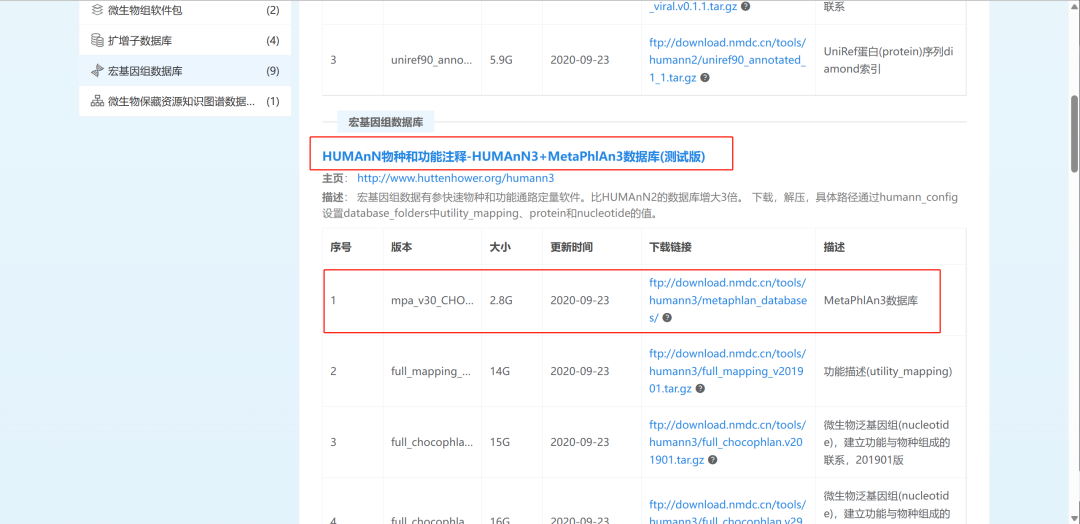Click help icon after metaphlan_databases/ link

(667, 318)
